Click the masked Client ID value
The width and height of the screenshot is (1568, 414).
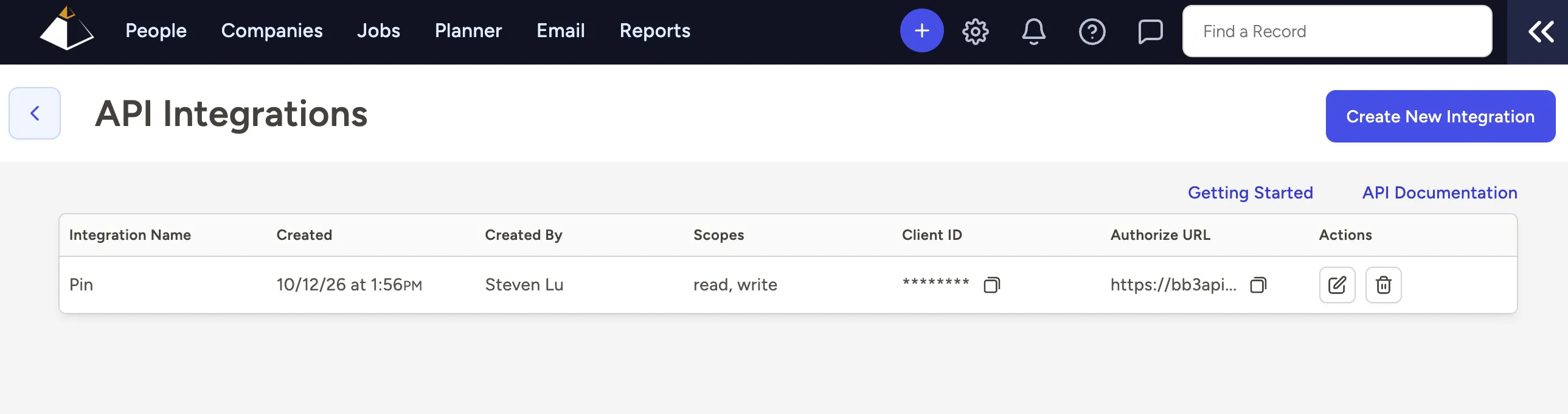tap(935, 283)
